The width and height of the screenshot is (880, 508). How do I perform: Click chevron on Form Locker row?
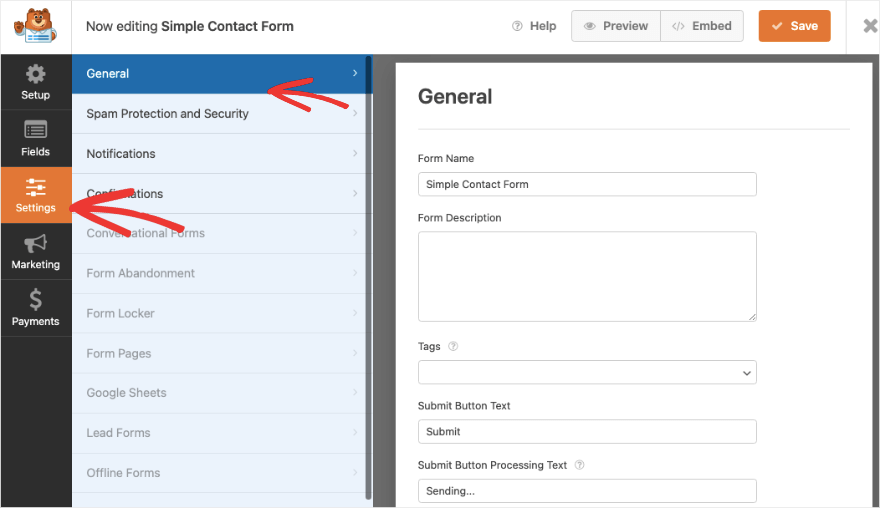coord(355,313)
